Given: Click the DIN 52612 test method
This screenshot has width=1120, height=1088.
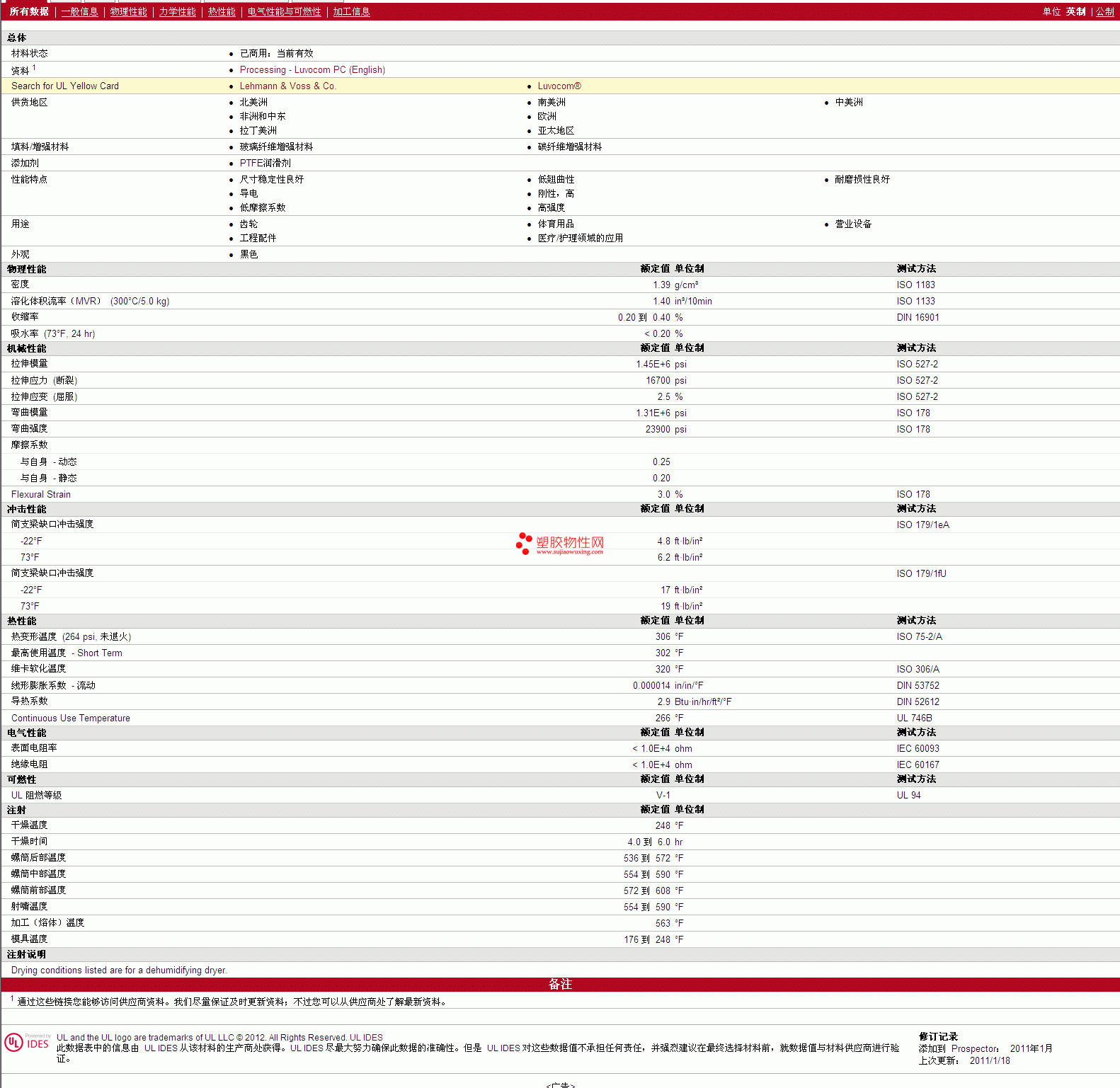Looking at the screenshot, I should tap(918, 702).
